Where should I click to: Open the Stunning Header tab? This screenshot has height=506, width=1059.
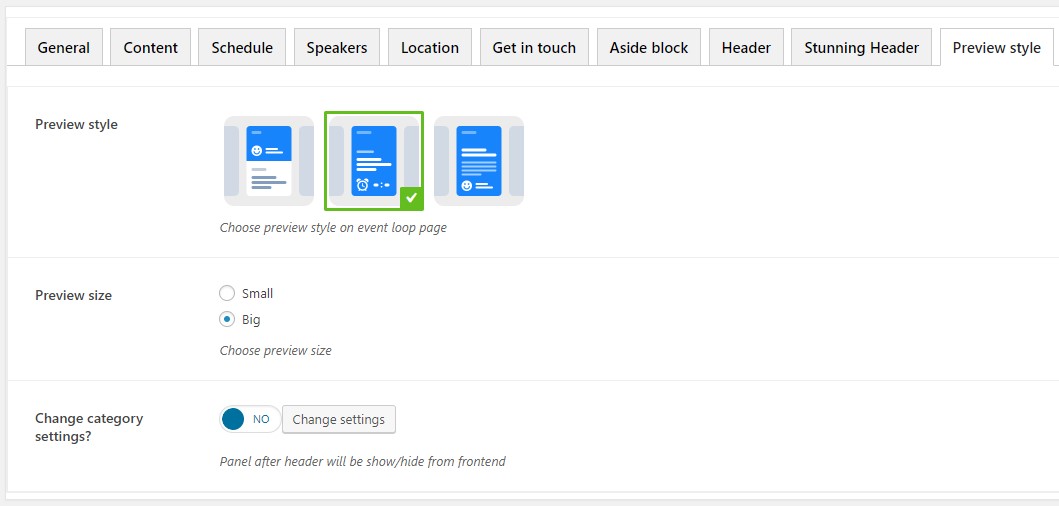point(861,48)
